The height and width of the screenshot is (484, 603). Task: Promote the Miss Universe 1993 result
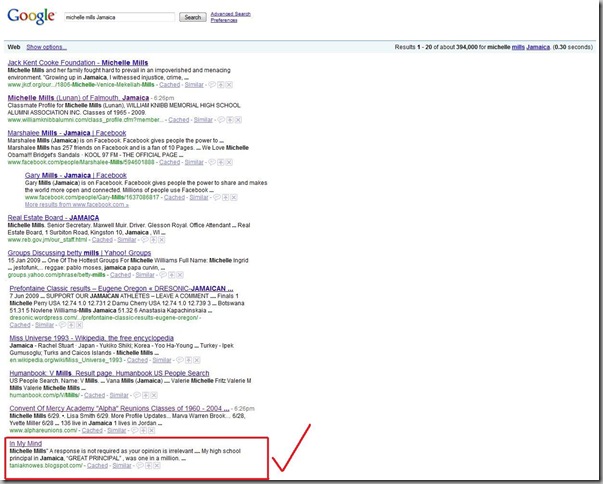tap(188, 360)
